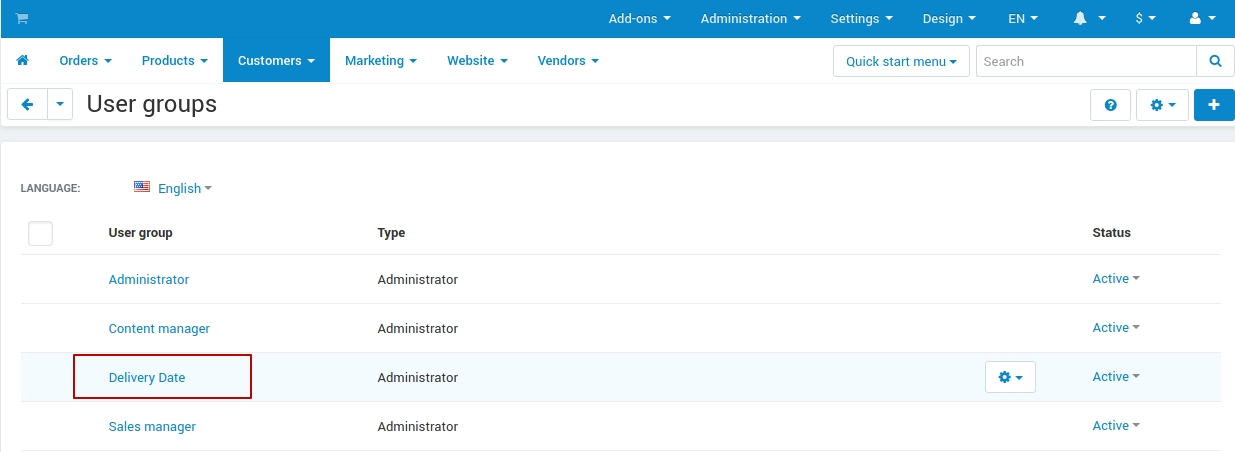Change Active status of Sales manager group
The image size is (1235, 452).
click(1116, 426)
